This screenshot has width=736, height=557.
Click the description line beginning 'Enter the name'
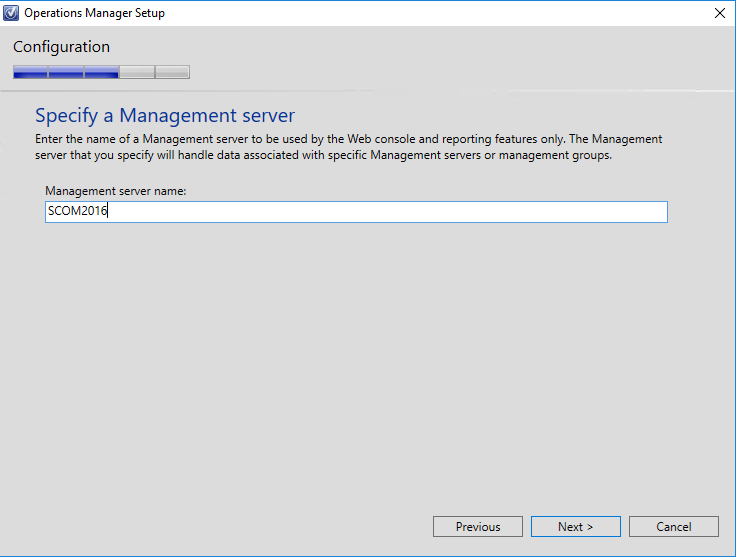[349, 139]
